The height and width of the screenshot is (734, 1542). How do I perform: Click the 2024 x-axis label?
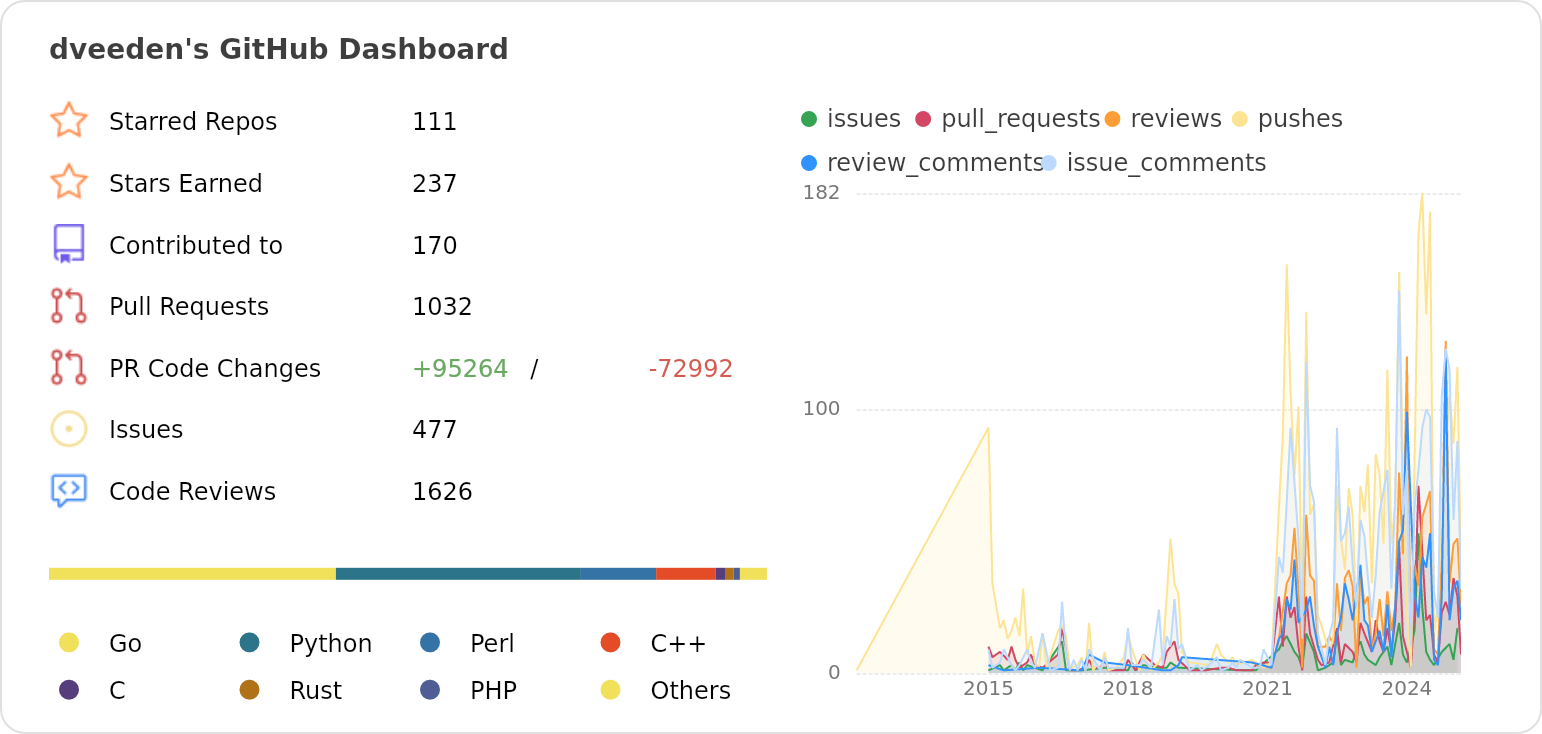click(1407, 689)
